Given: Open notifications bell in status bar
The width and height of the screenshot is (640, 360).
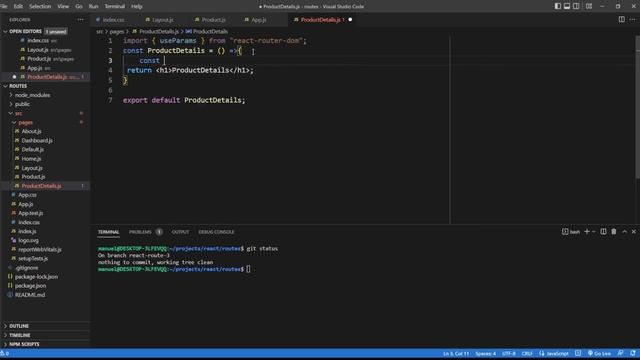Looking at the screenshot, I should tap(633, 353).
